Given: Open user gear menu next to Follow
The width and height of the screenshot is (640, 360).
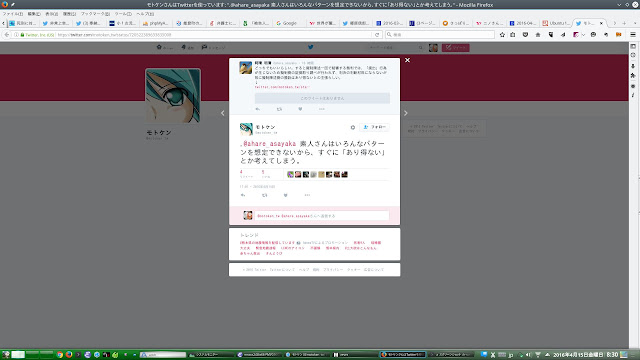Looking at the screenshot, I should point(353,127).
